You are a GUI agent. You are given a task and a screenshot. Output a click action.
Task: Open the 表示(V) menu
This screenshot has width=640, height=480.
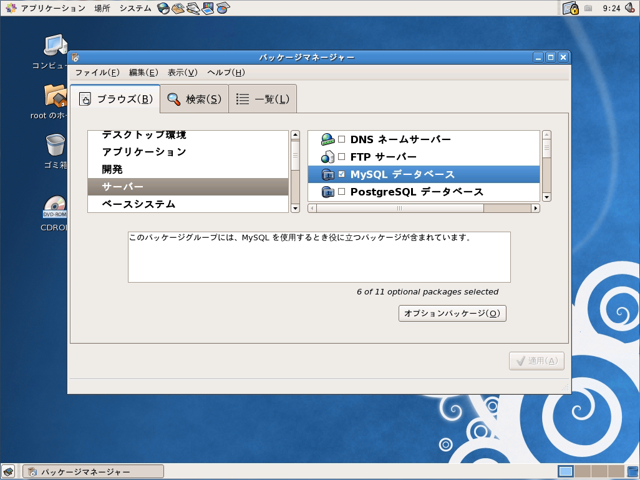(182, 73)
